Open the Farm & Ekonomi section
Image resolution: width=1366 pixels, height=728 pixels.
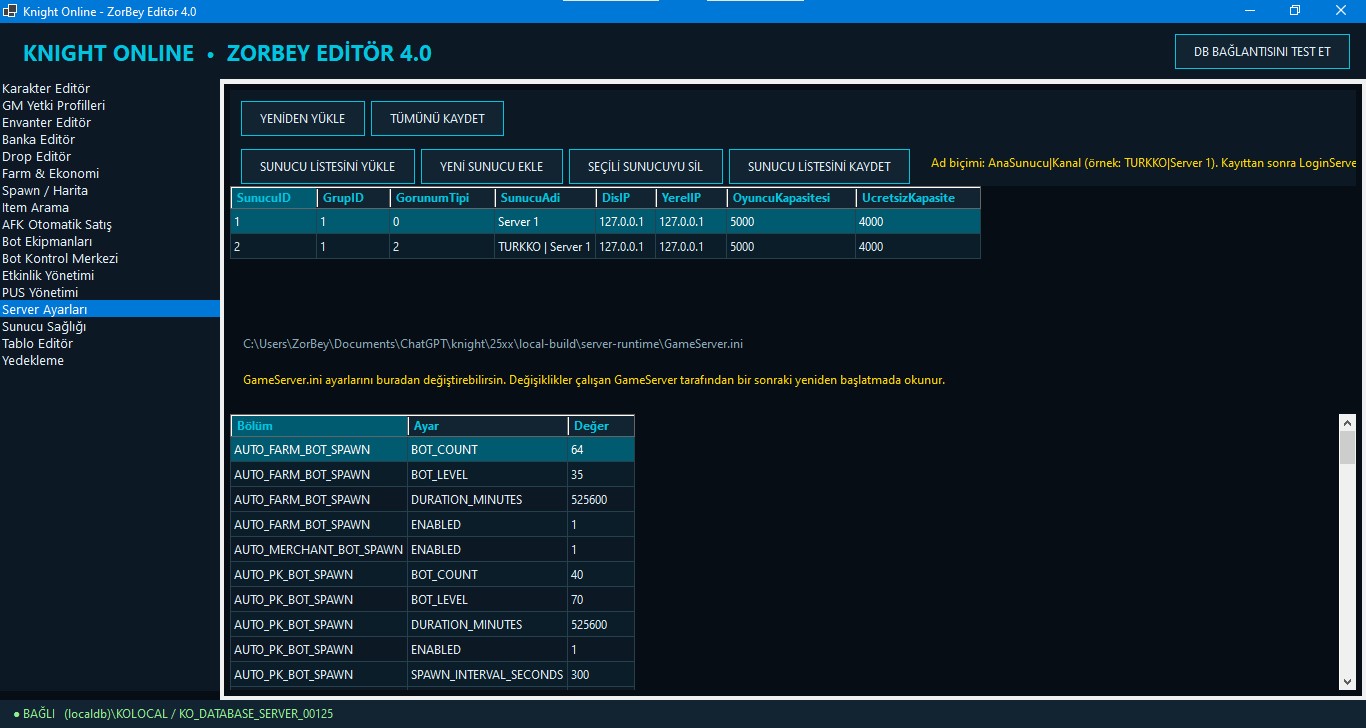coord(110,174)
